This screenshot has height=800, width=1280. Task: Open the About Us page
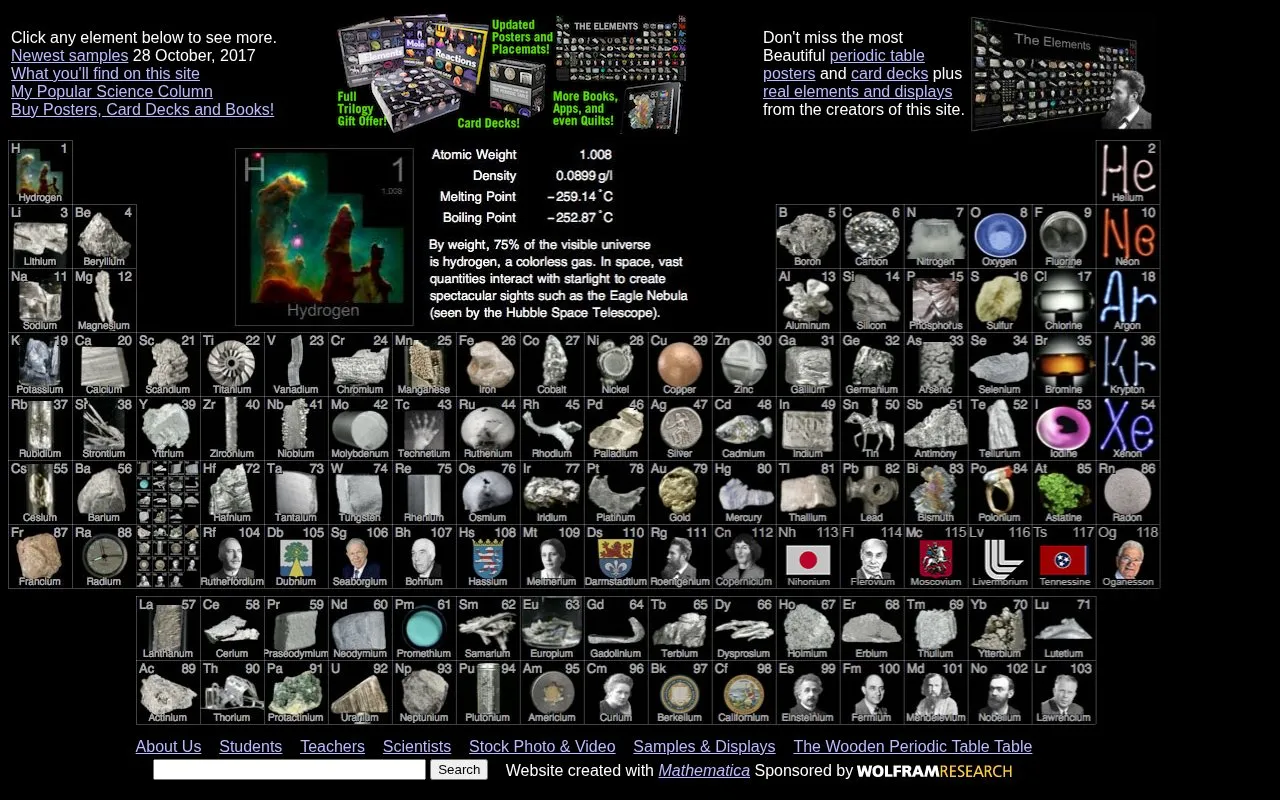pos(168,746)
